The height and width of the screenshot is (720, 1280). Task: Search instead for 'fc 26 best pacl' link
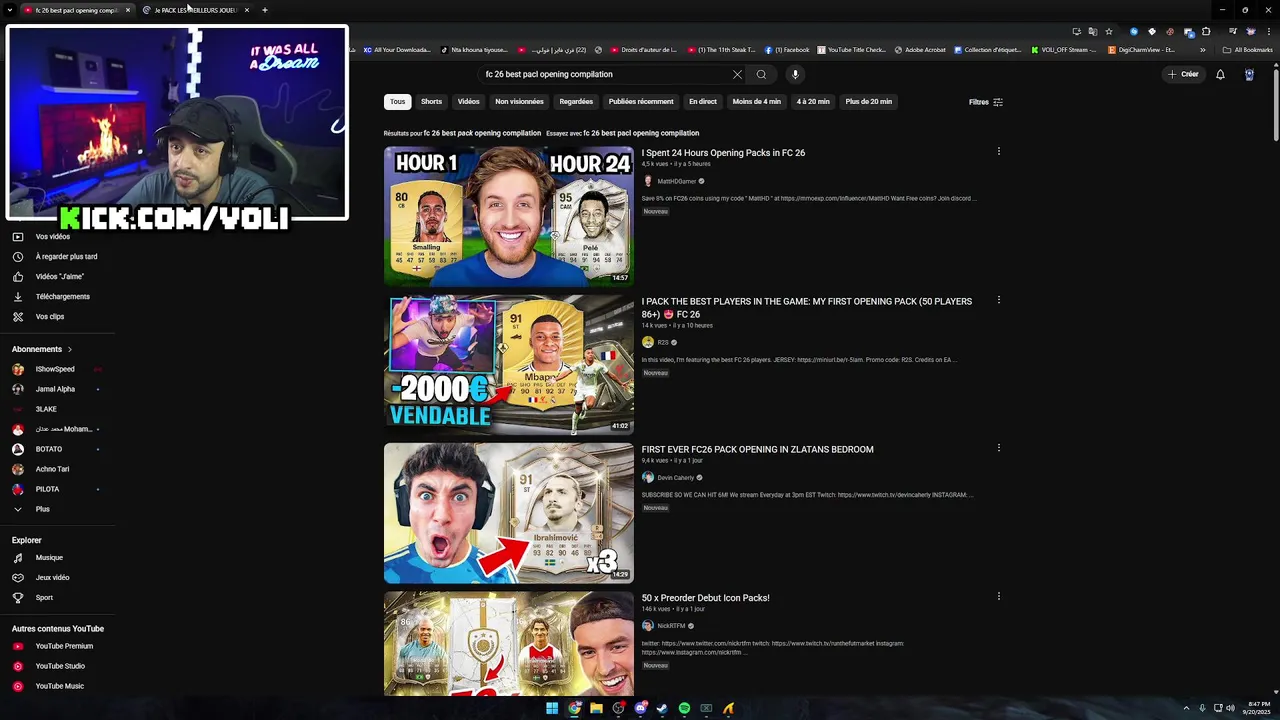641,133
